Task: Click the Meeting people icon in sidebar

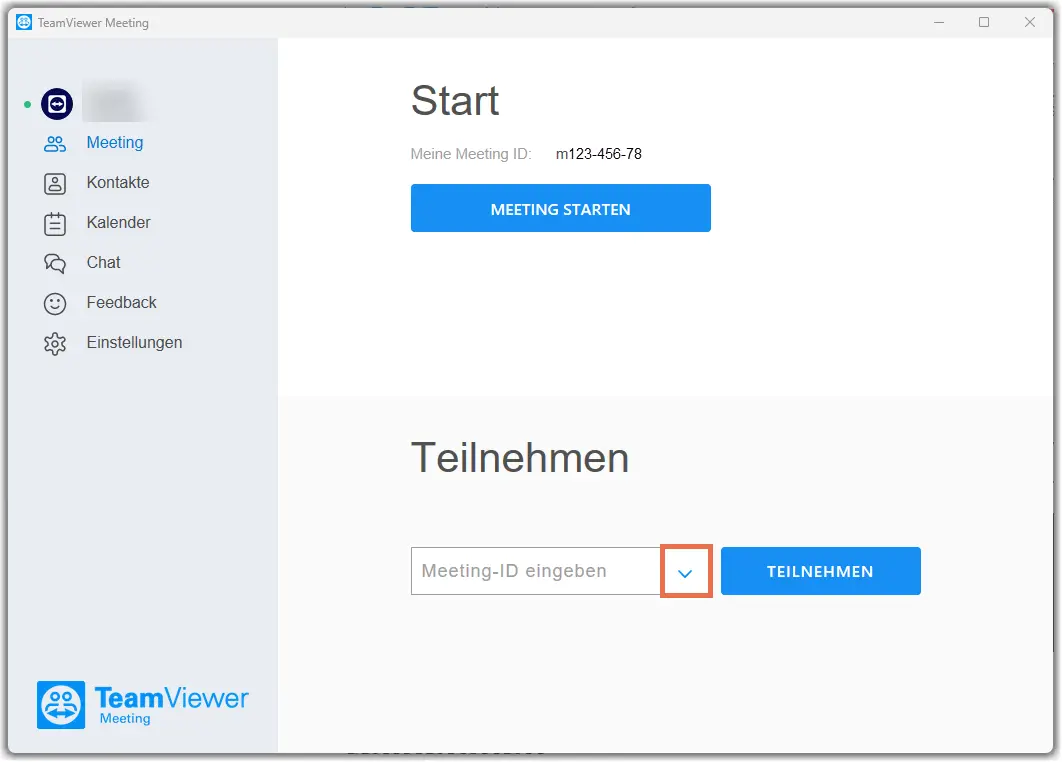Action: pos(55,143)
